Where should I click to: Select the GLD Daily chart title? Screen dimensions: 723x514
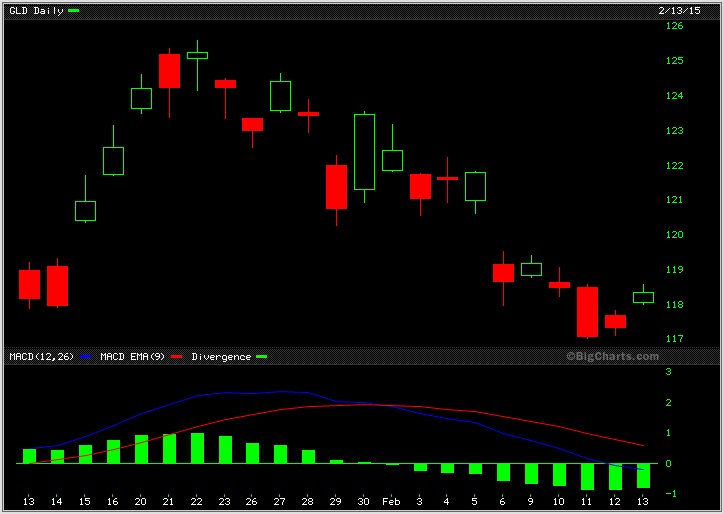35,10
